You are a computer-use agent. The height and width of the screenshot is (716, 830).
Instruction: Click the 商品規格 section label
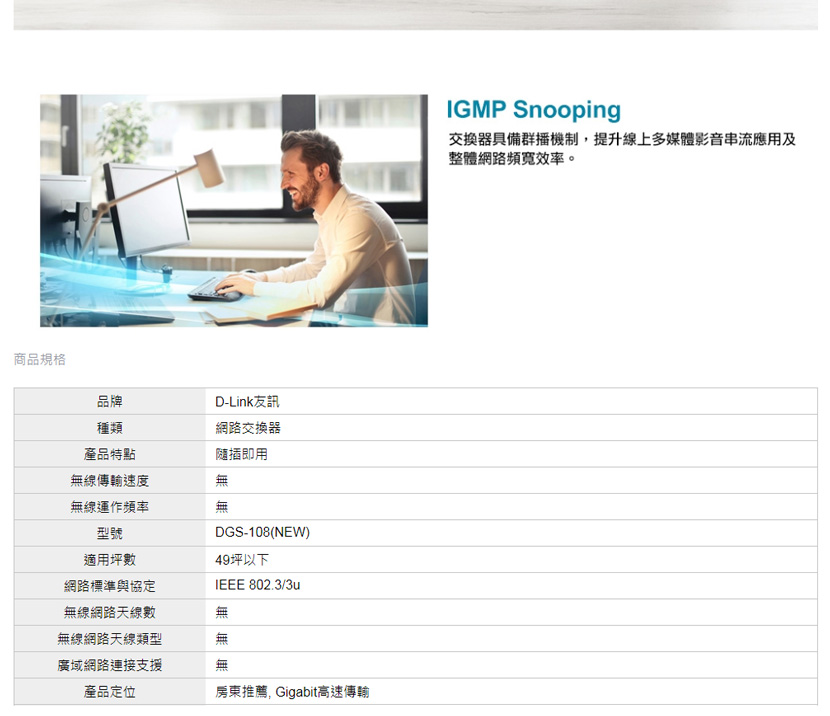tap(40, 359)
